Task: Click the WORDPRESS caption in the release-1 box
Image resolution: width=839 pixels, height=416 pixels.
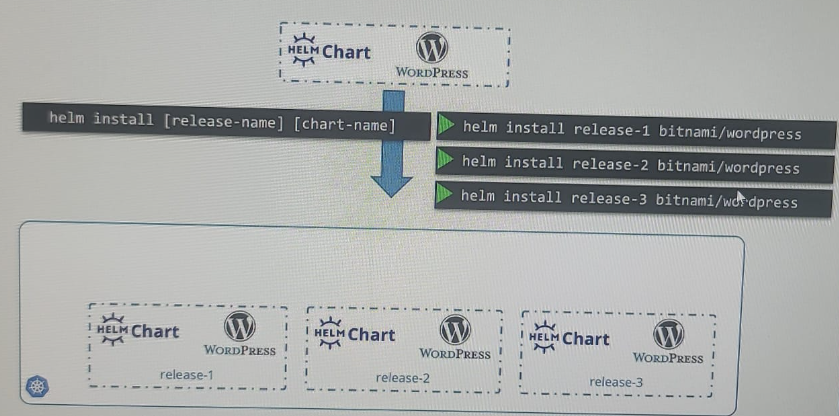Action: point(240,351)
